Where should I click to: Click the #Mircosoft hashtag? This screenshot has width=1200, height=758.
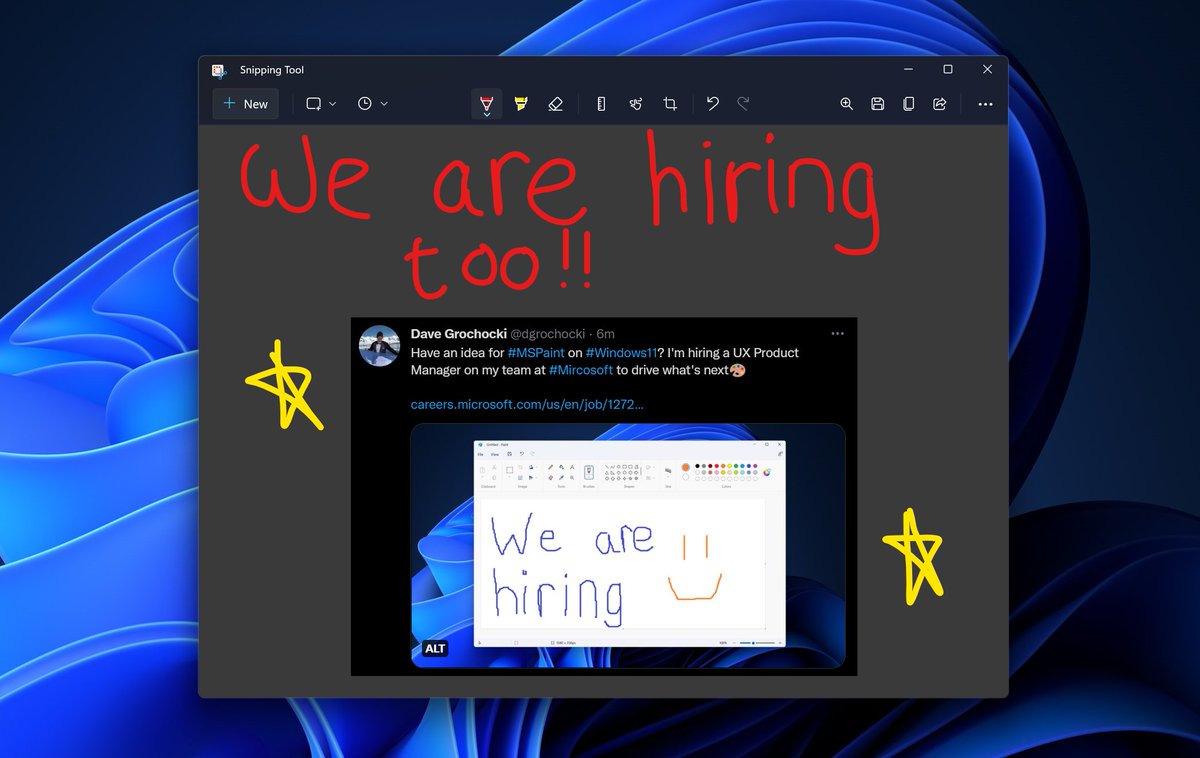[x=581, y=370]
